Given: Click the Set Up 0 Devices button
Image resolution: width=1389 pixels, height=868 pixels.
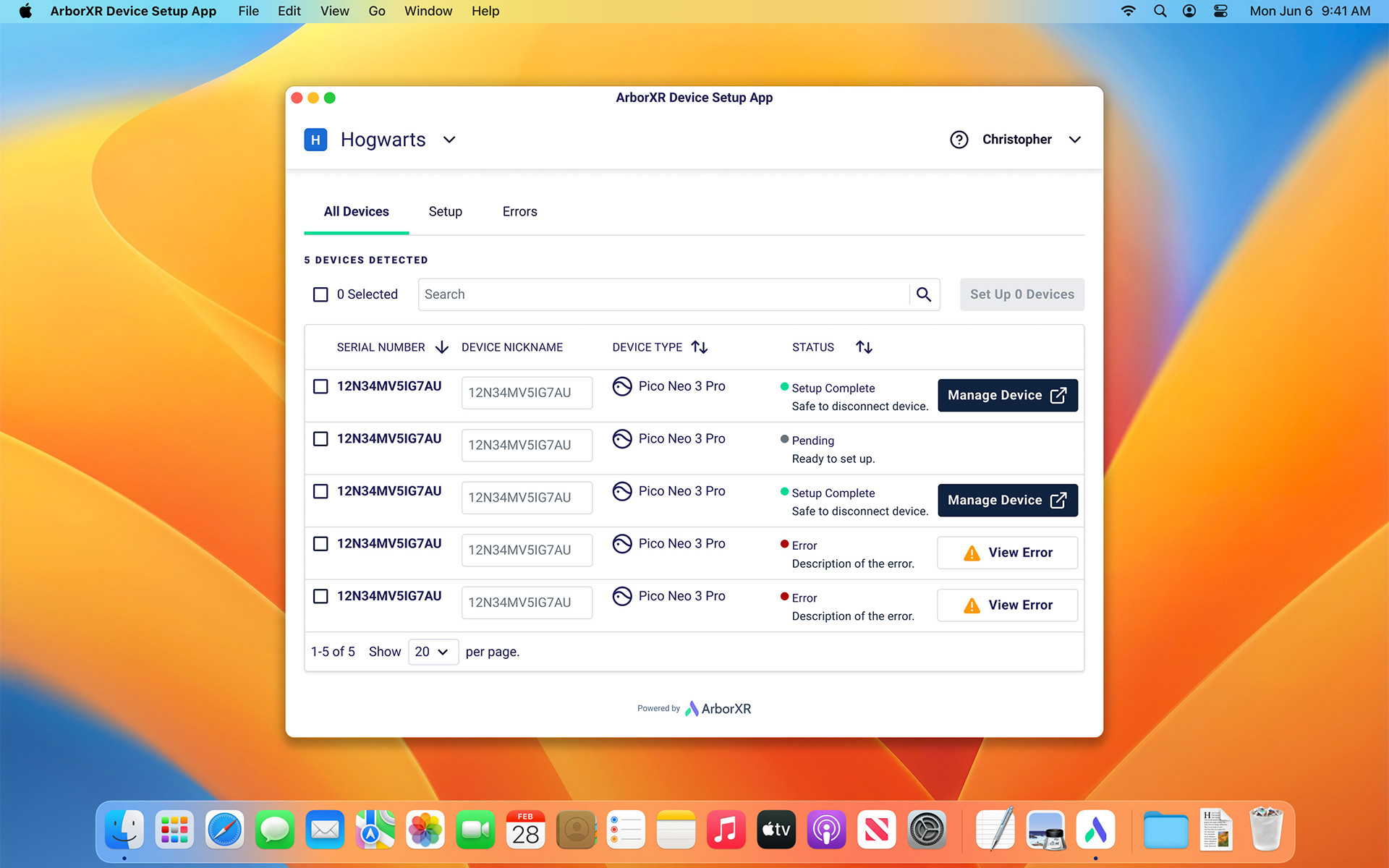Looking at the screenshot, I should [1021, 294].
